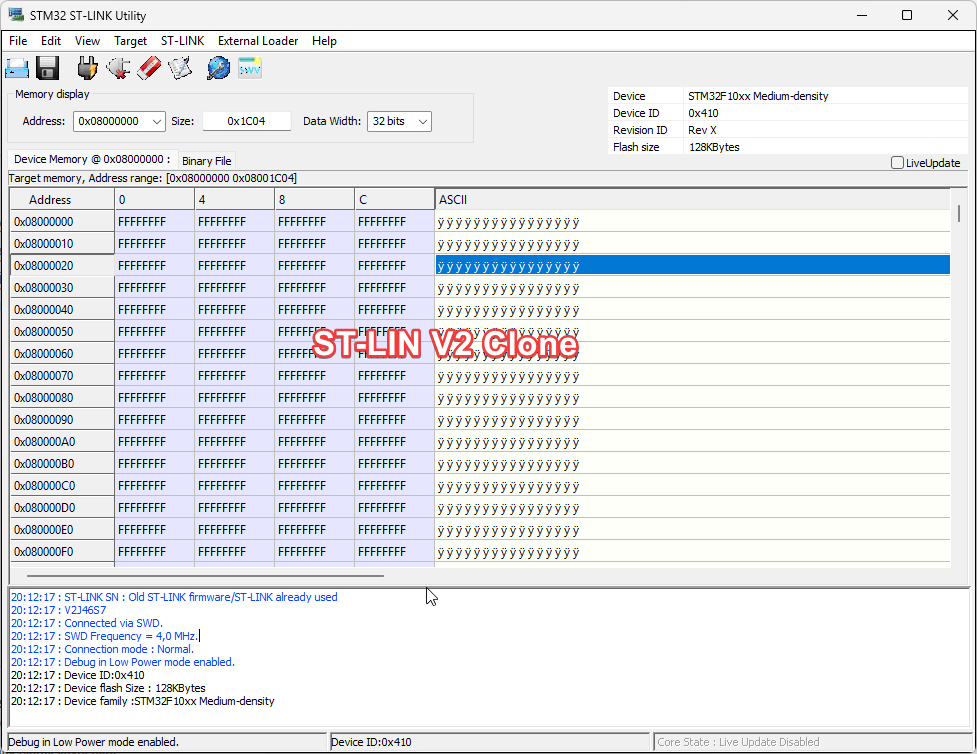Select address row 0x08000010
This screenshot has width=977, height=754.
(x=62, y=244)
